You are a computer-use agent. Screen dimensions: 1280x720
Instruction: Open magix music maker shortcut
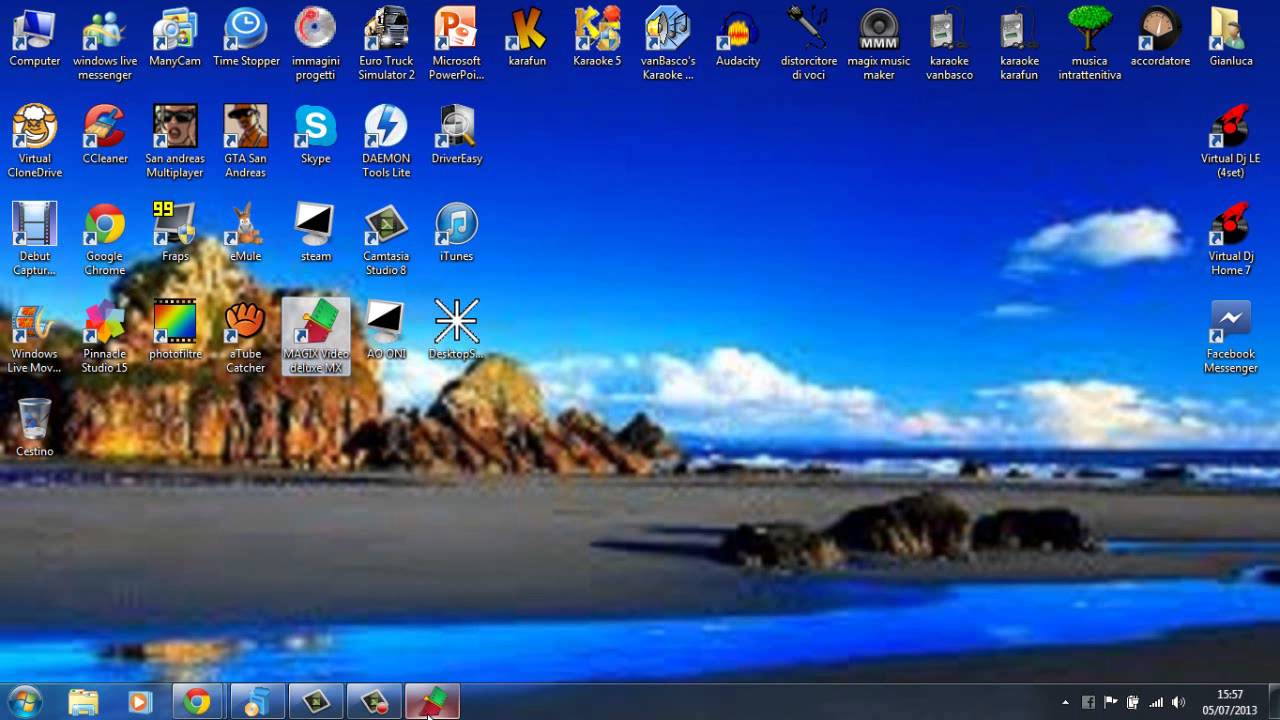click(x=879, y=45)
